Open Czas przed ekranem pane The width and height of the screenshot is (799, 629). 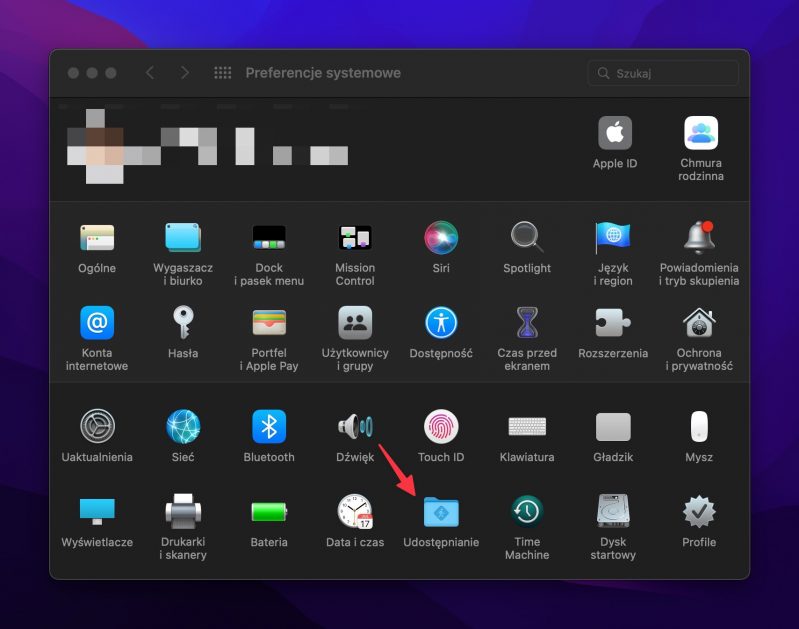527,323
